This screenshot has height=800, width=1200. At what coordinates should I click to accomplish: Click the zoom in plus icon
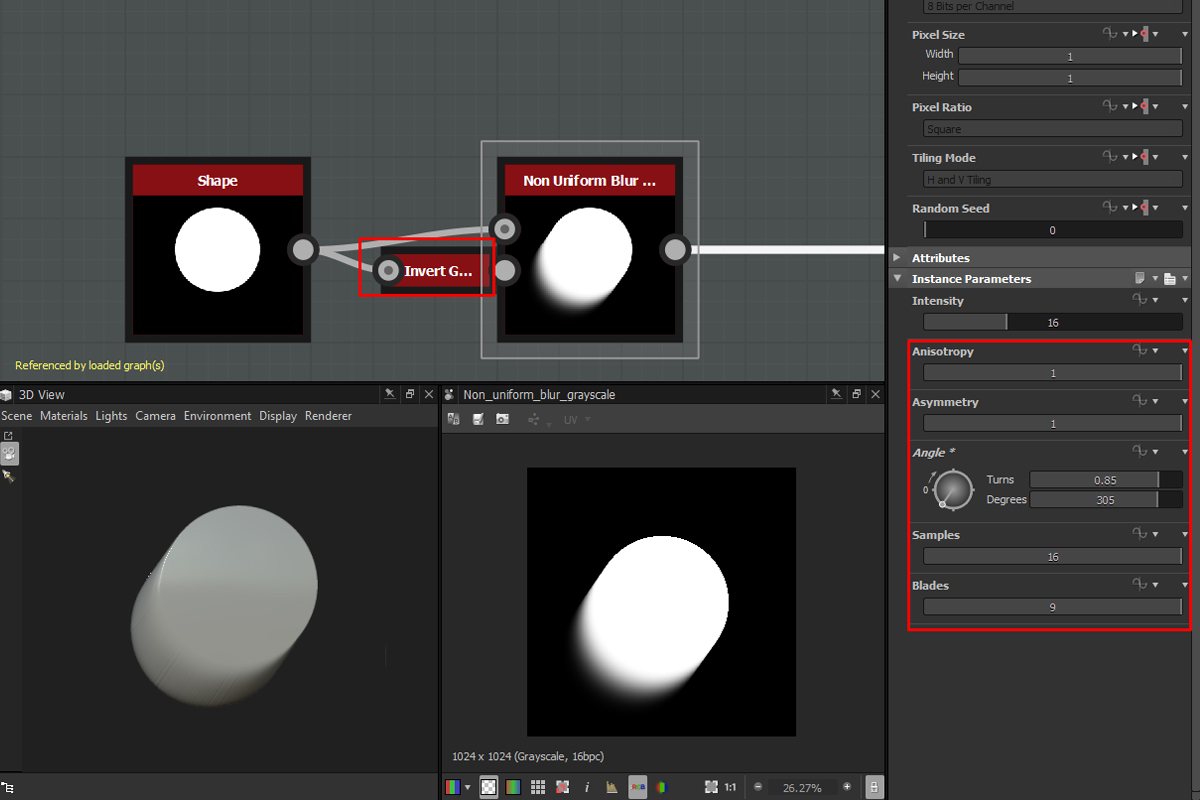coord(847,787)
